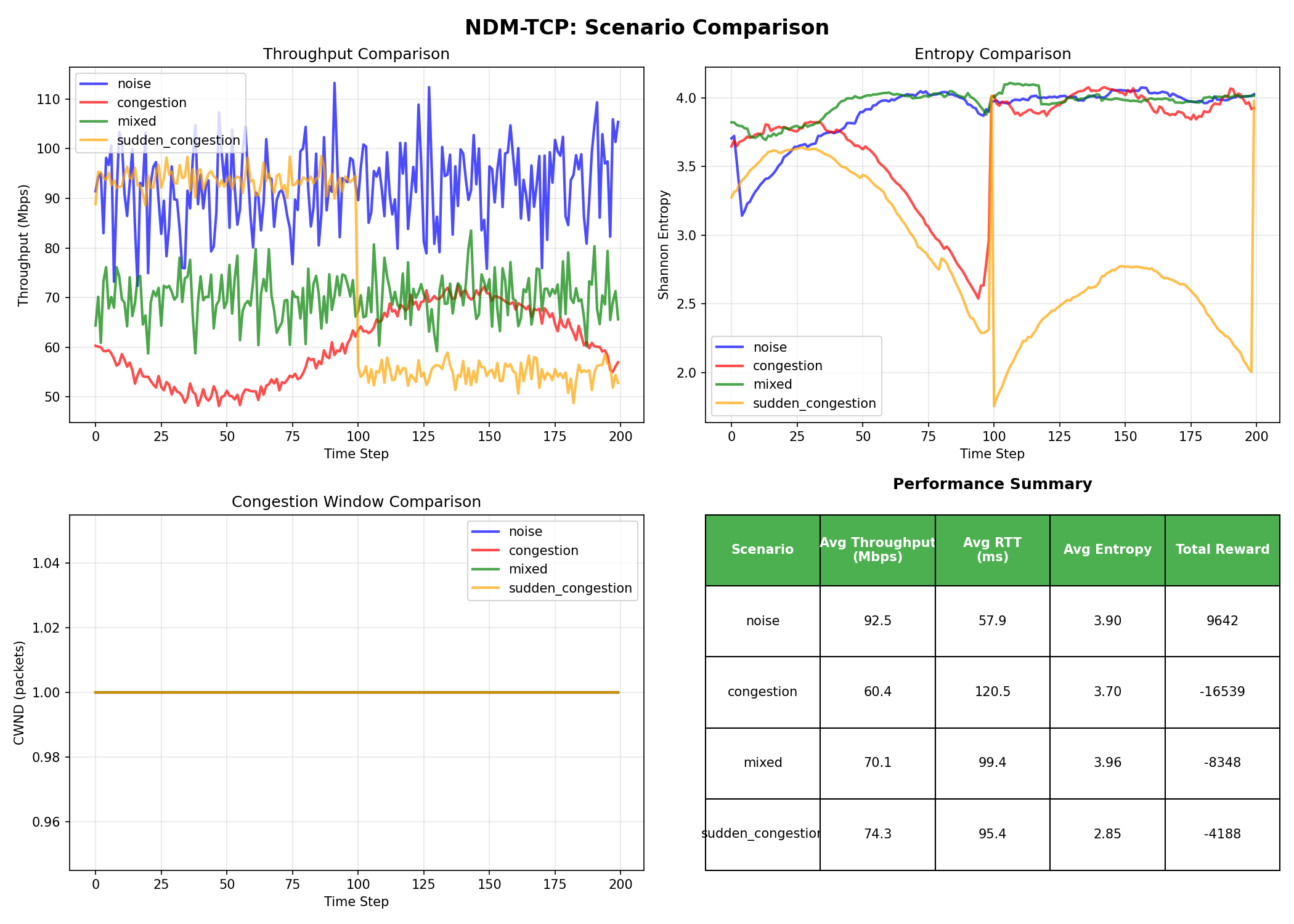Click the Total Reward header cell
The width and height of the screenshot is (1294, 924).
click(x=1222, y=549)
